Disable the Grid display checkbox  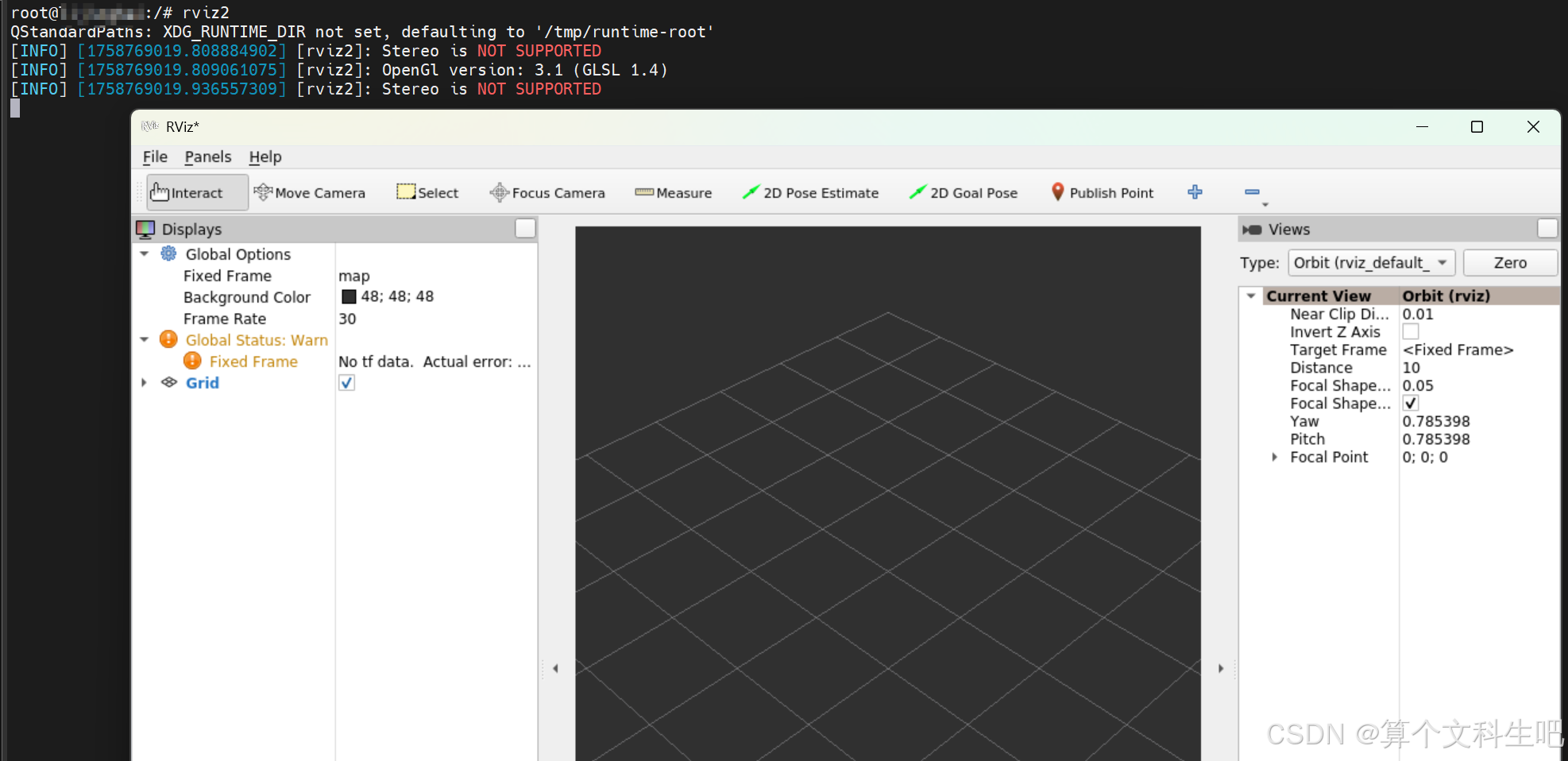(x=347, y=383)
